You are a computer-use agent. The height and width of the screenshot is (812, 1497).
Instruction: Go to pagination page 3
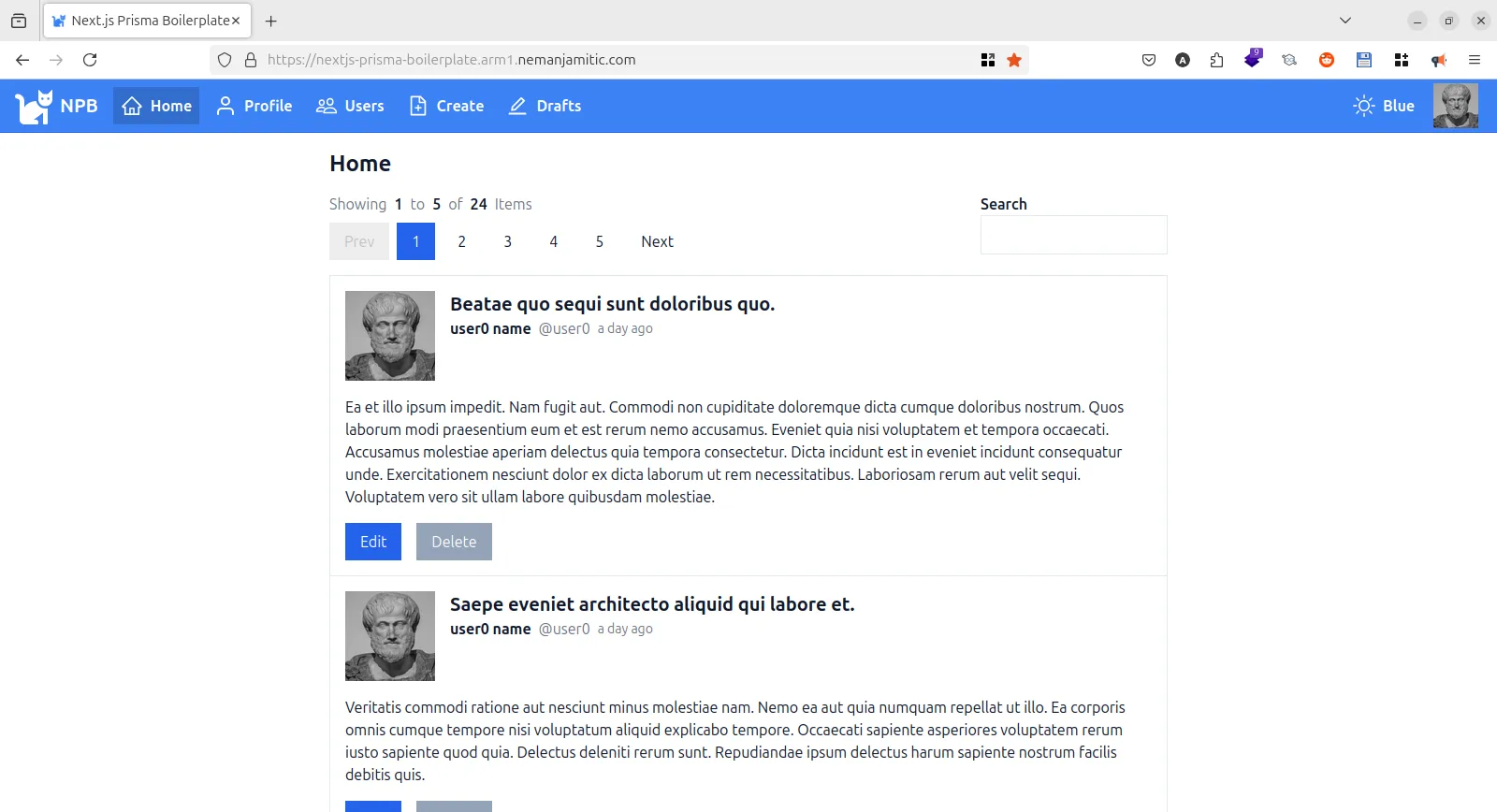tap(507, 241)
